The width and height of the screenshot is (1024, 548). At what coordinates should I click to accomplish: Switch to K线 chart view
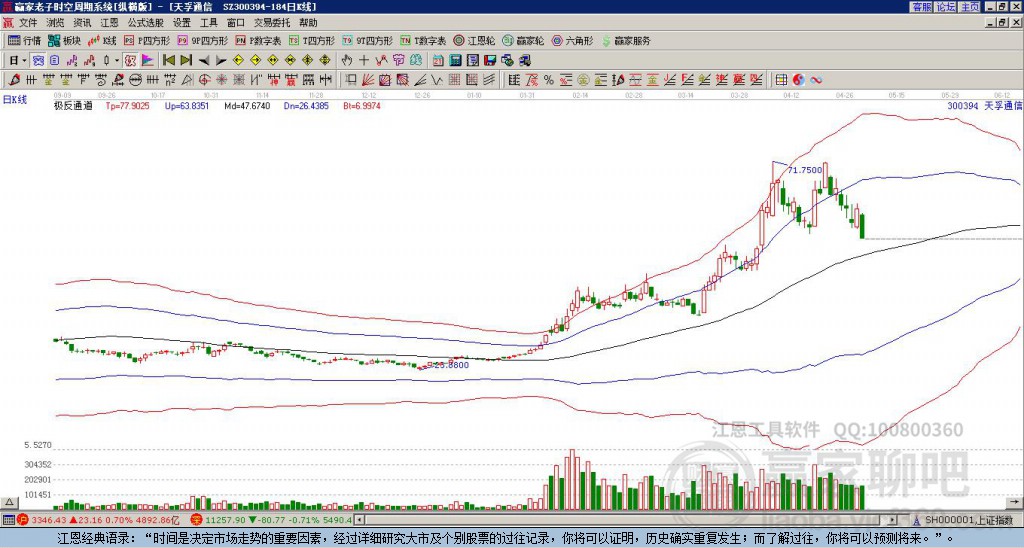pos(102,40)
